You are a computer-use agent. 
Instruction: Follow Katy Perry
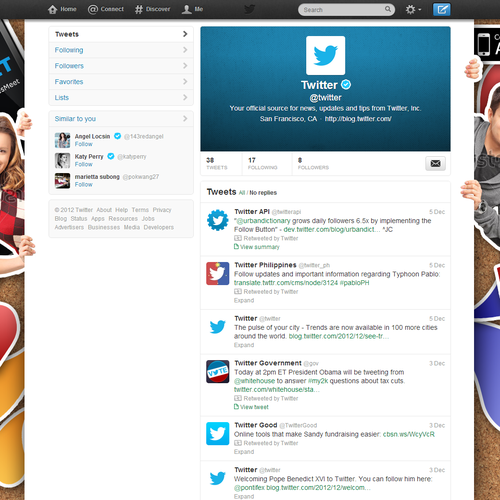click(84, 164)
